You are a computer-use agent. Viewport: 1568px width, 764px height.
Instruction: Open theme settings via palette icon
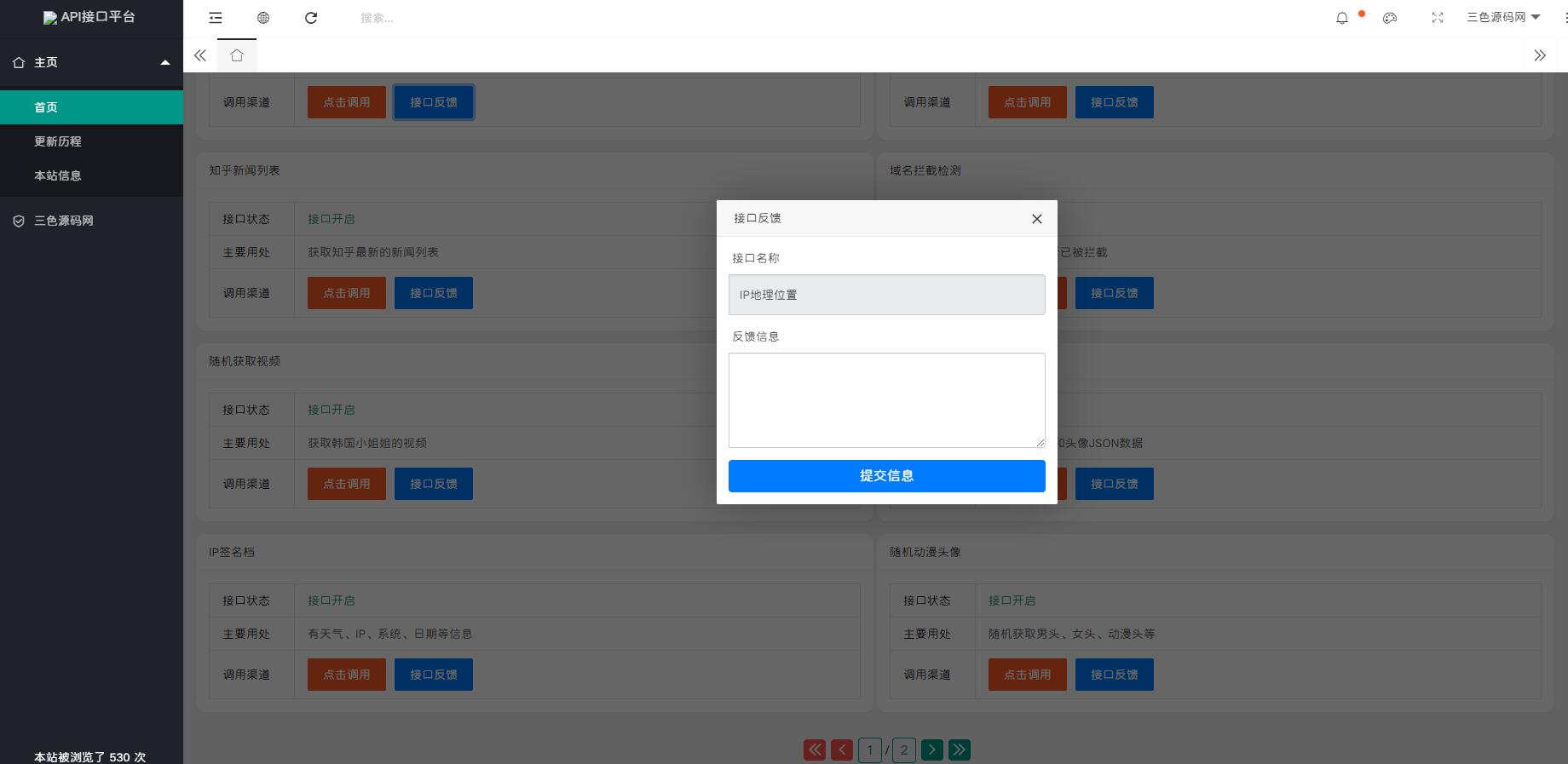pyautogui.click(x=1390, y=18)
